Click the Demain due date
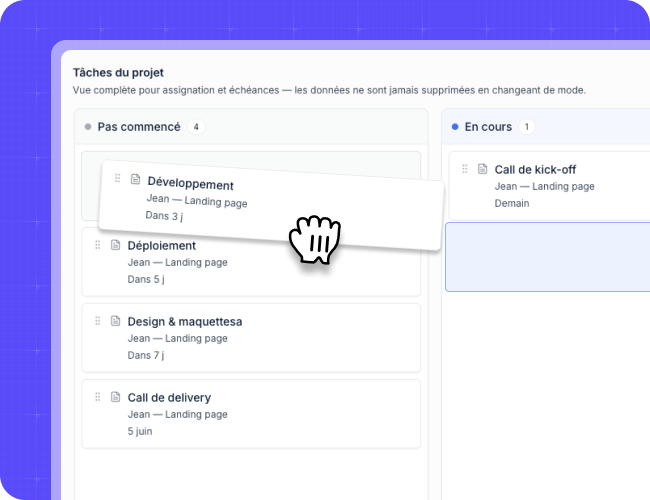This screenshot has width=650, height=500. tap(512, 203)
